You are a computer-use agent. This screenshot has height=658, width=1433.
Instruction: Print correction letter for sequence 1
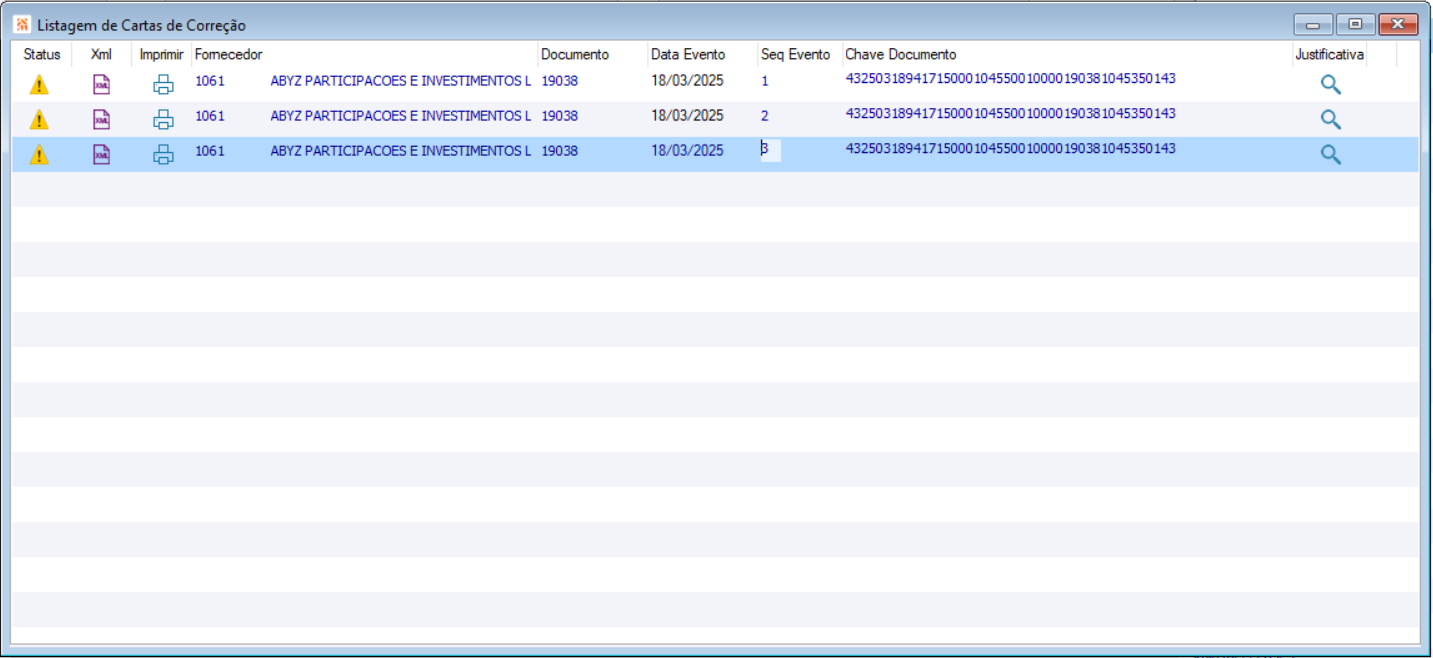pos(163,85)
